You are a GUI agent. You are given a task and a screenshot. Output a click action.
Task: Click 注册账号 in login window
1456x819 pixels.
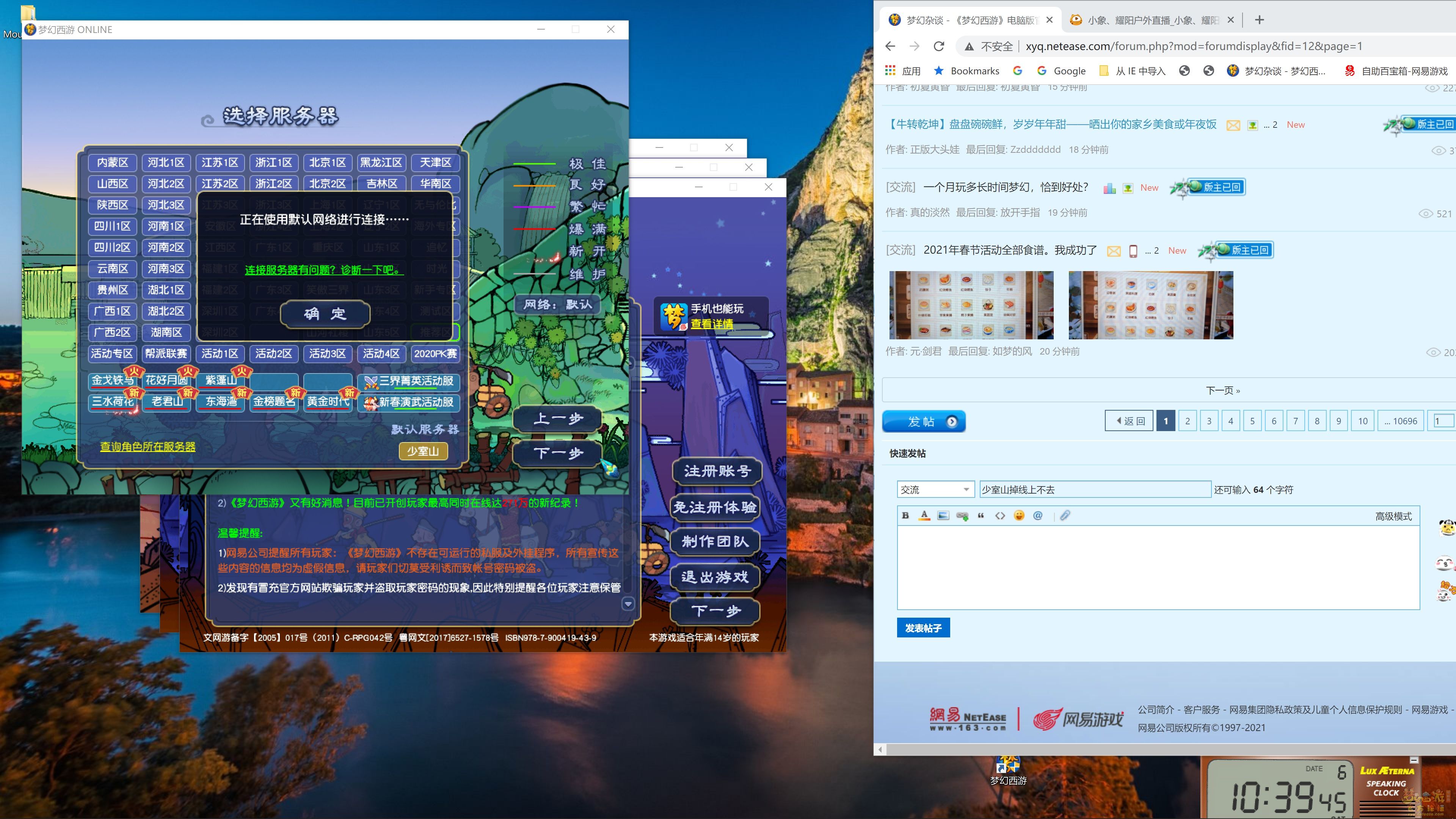tap(717, 471)
